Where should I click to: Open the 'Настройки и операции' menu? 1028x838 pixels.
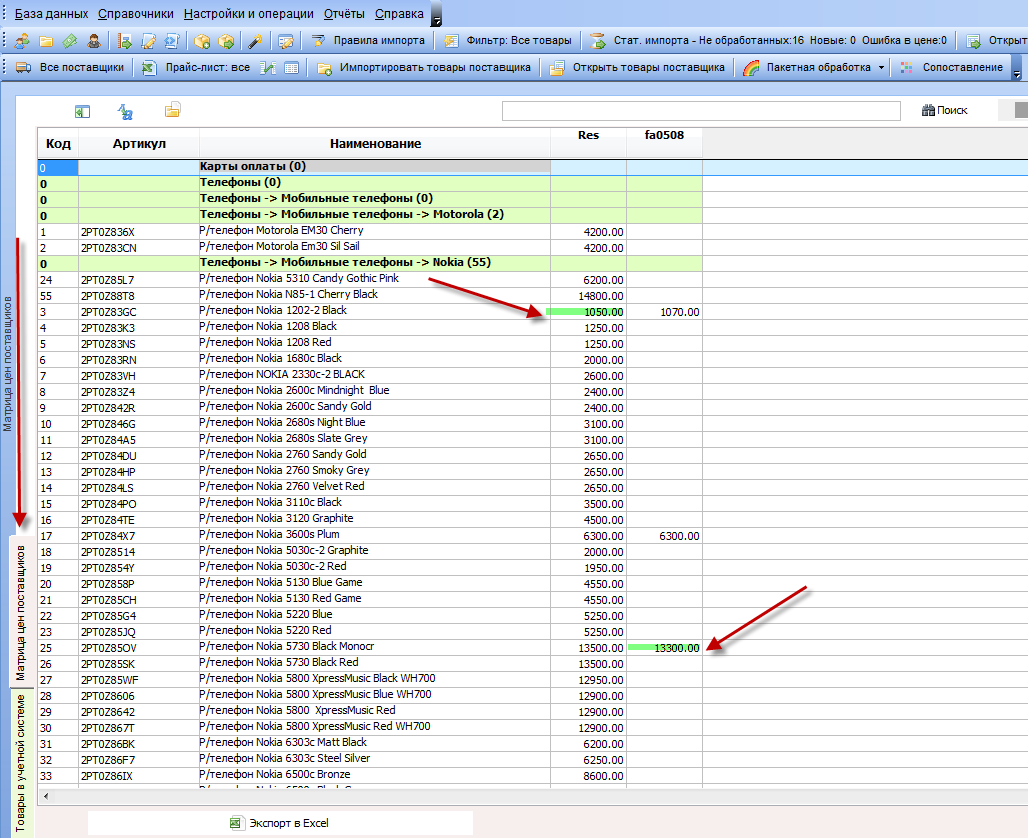(248, 14)
